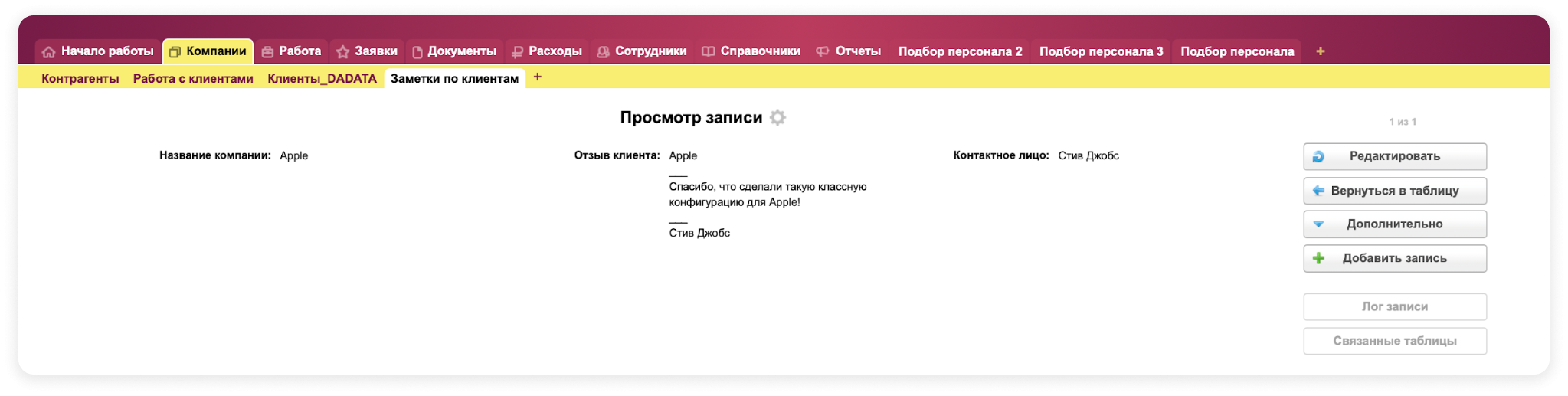Click the star icon on Заявки tab
Image resolution: width=1568 pixels, height=396 pixels.
point(342,52)
